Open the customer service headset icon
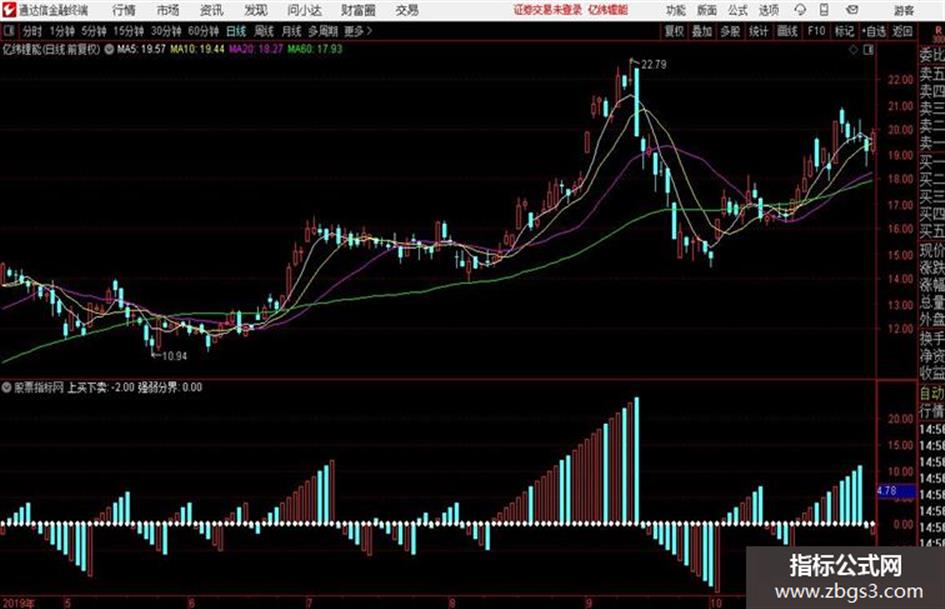945x609 pixels. click(x=800, y=10)
